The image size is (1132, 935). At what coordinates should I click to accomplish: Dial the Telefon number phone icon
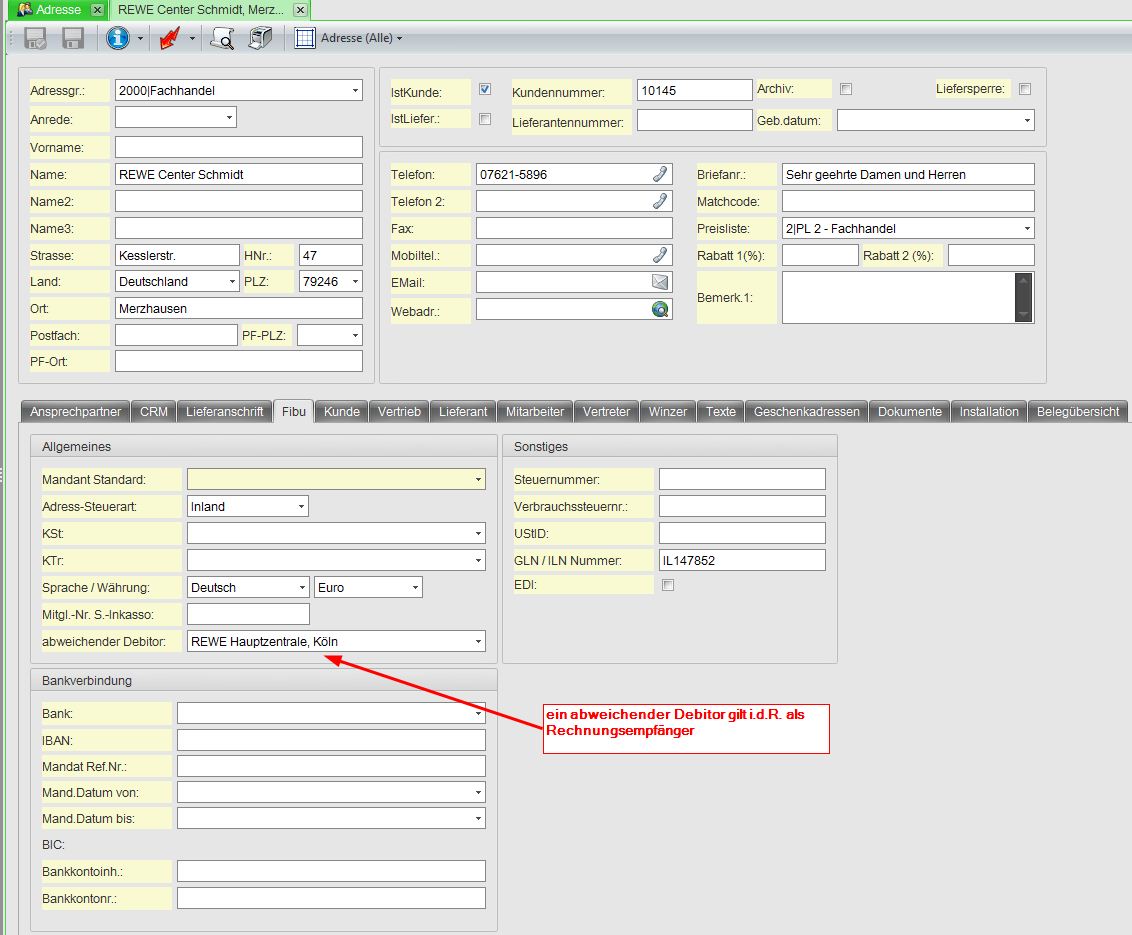pos(660,174)
